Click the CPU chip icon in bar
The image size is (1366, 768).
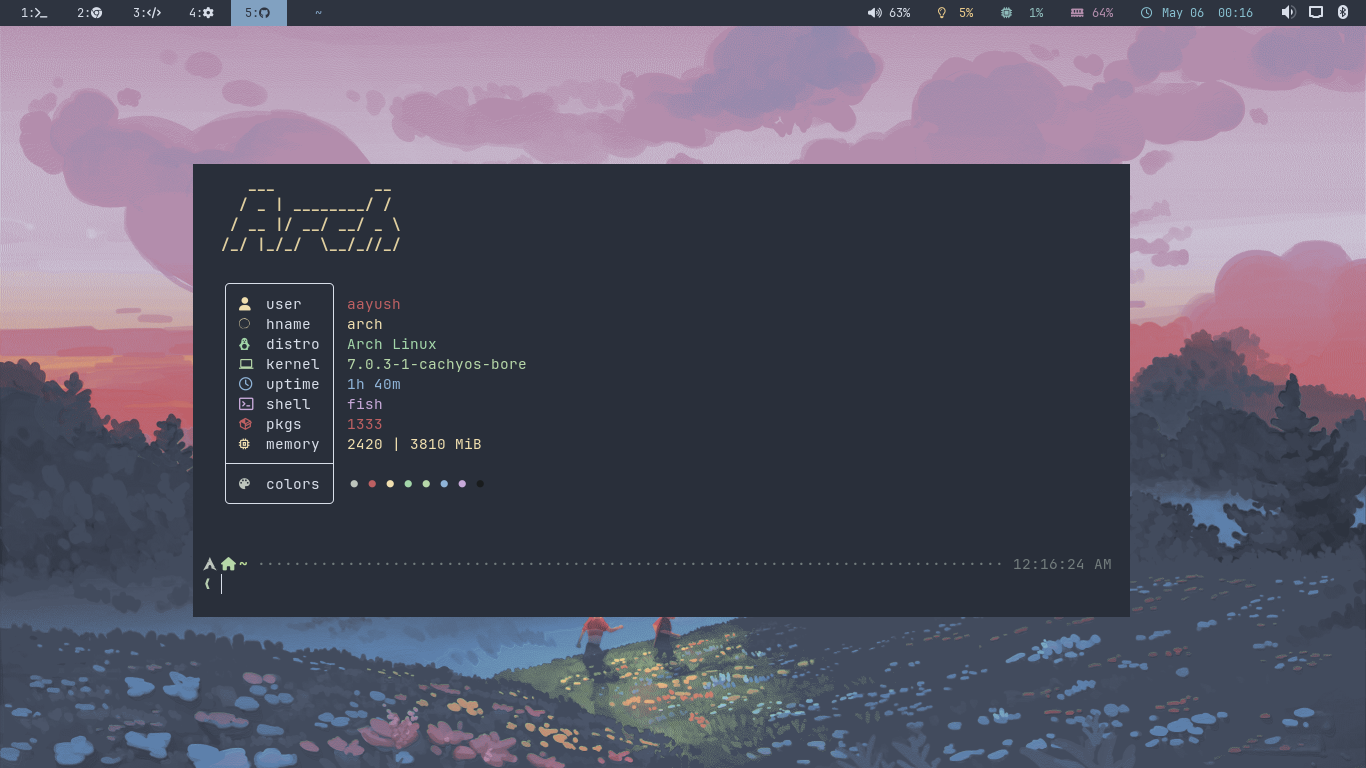click(x=1006, y=13)
